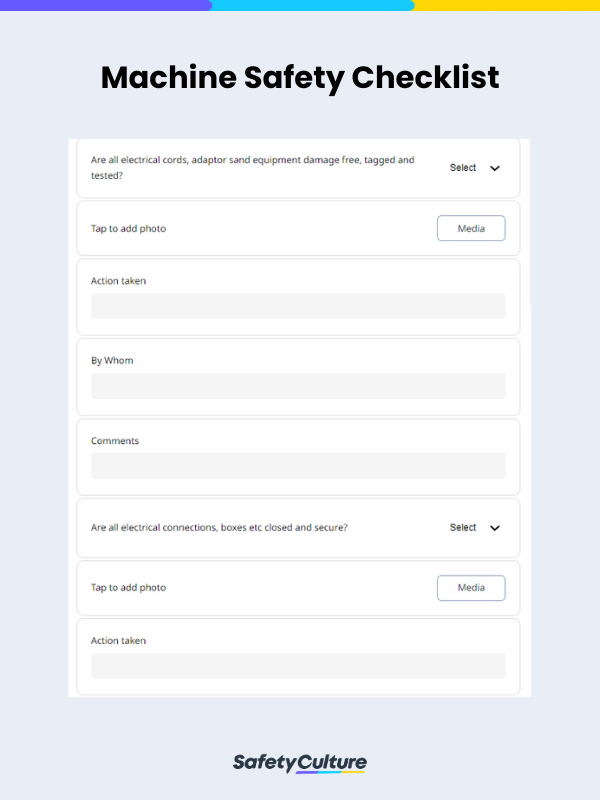Click the Media button under electrical connections question

click(x=471, y=588)
